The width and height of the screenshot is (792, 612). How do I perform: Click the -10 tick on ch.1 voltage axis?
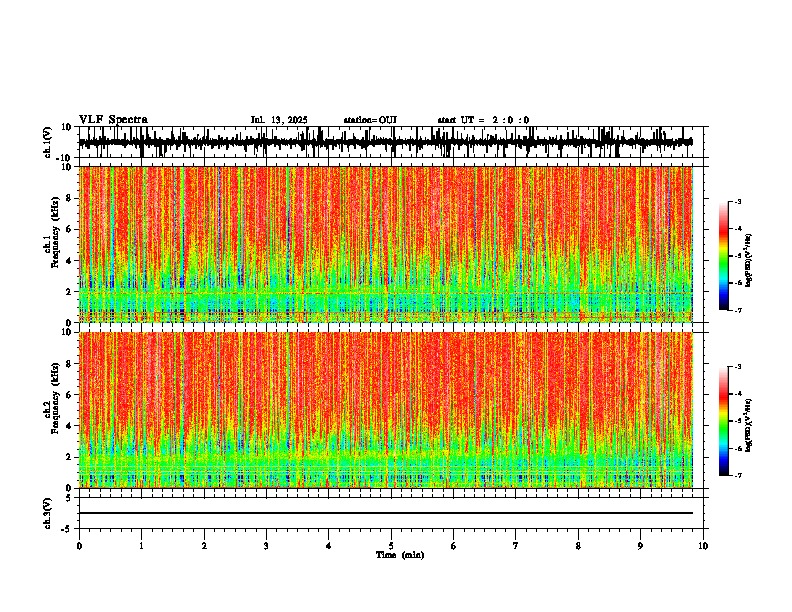click(65, 158)
